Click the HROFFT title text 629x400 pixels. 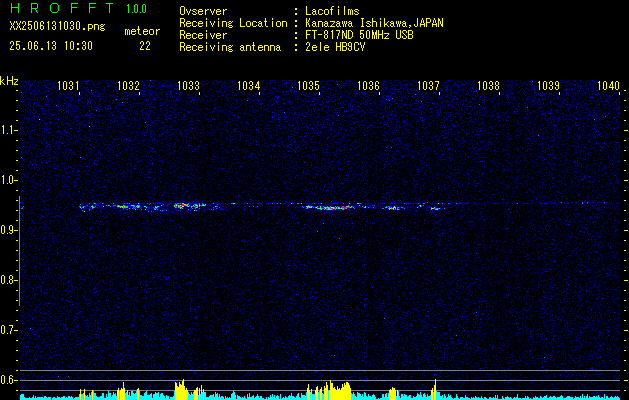pos(62,8)
